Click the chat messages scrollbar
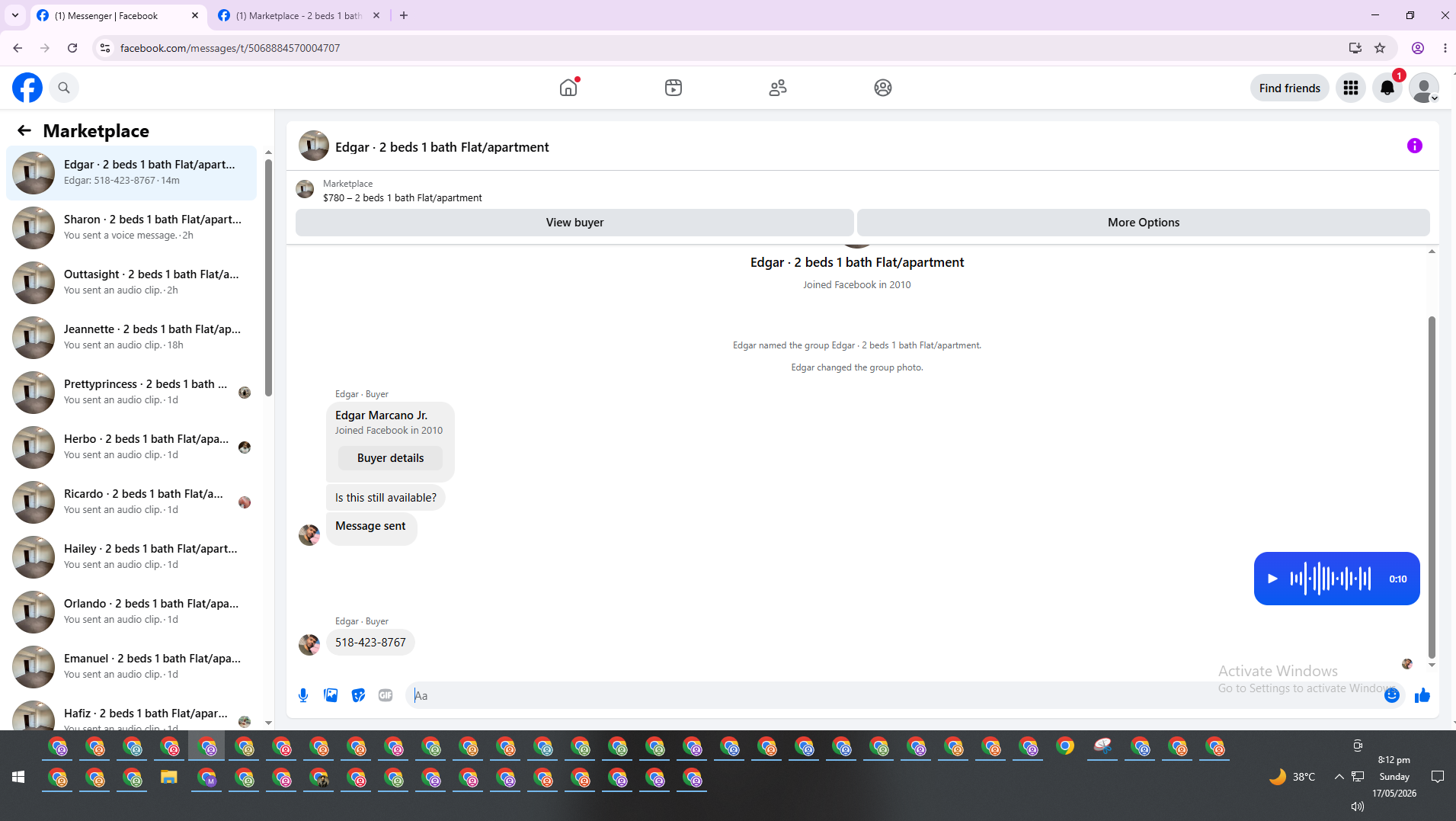1456x821 pixels. [1432, 487]
